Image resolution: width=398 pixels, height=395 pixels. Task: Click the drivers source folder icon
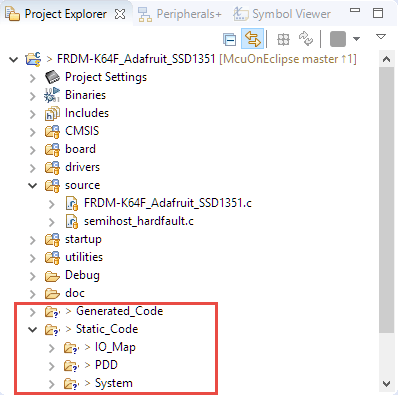52,167
